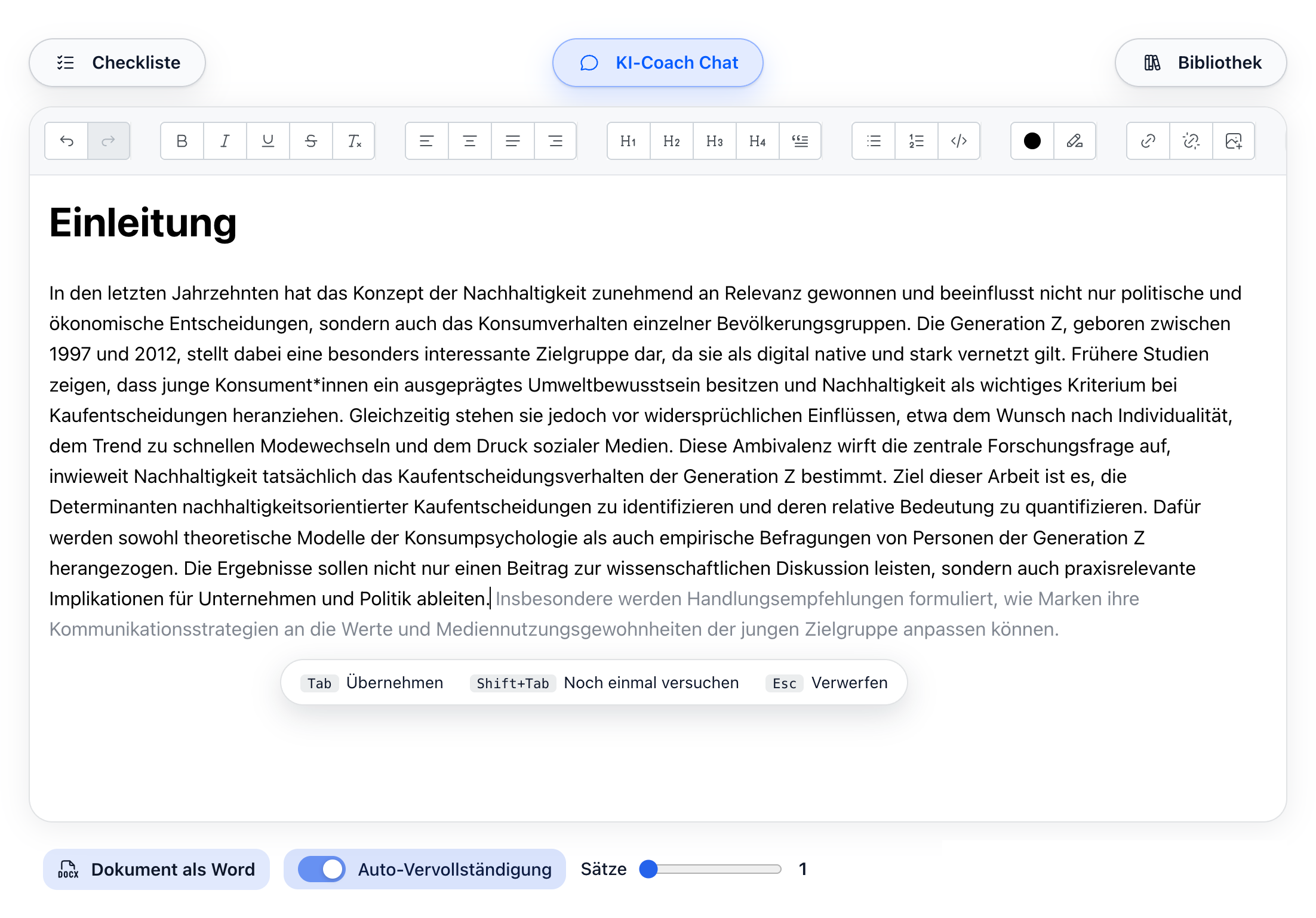This screenshot has height=918, width=1316.
Task: Insert an image into the document
Action: point(1234,141)
